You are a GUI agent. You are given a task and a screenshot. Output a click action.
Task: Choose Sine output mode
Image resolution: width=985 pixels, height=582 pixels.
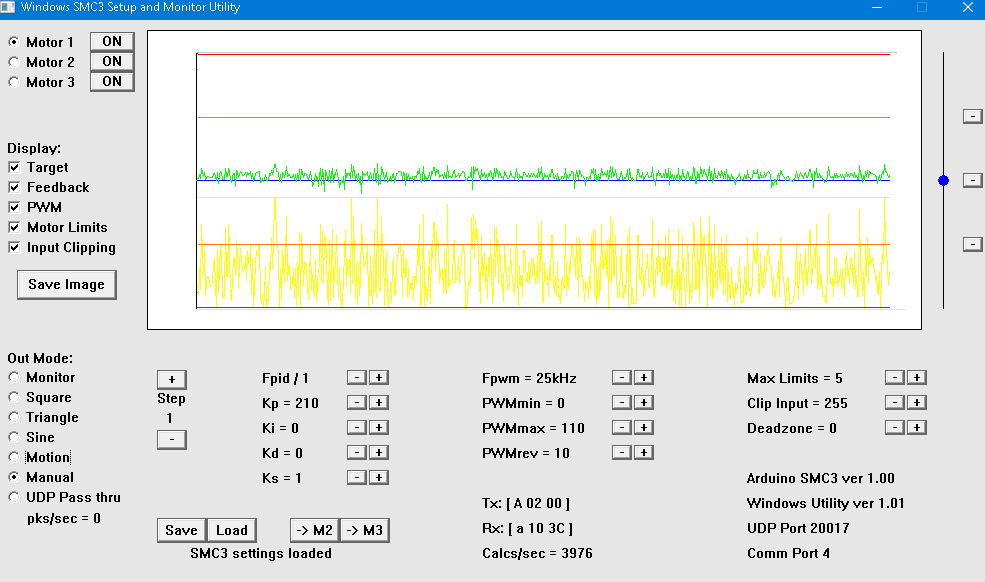click(x=14, y=438)
